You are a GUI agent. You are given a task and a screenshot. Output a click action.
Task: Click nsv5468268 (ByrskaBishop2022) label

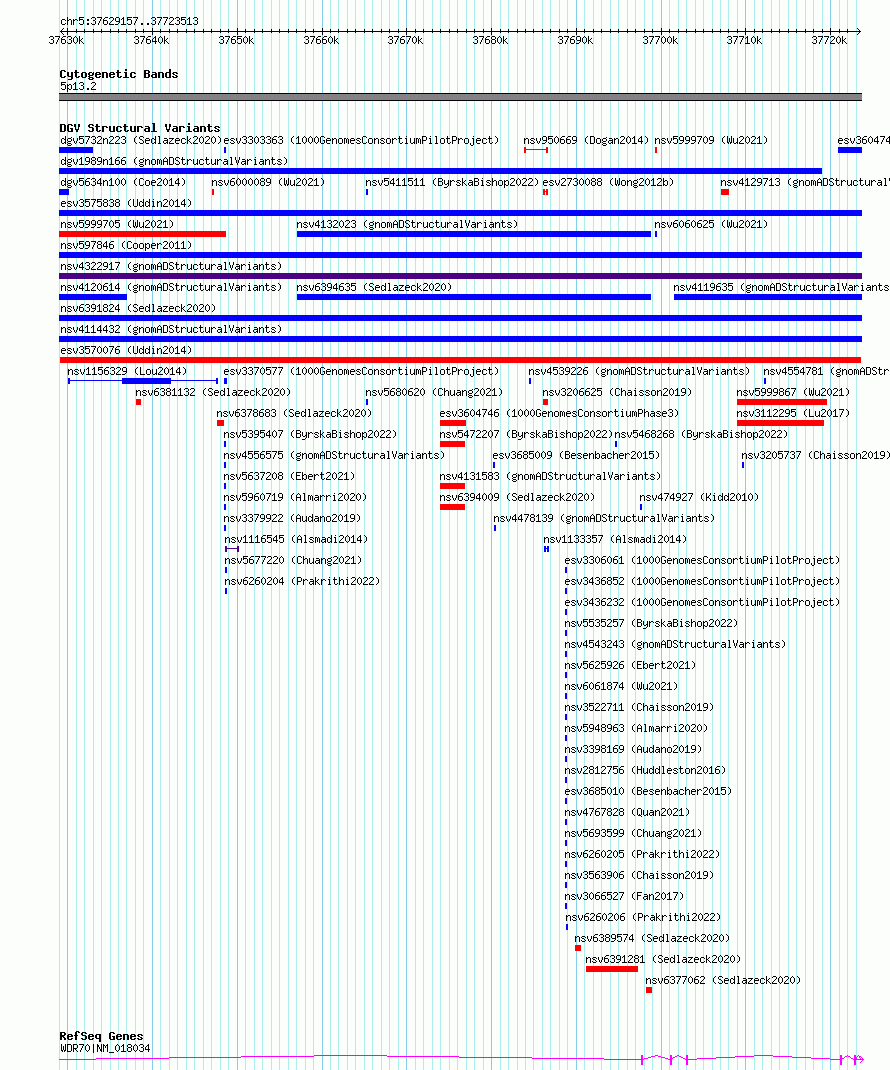pos(701,435)
